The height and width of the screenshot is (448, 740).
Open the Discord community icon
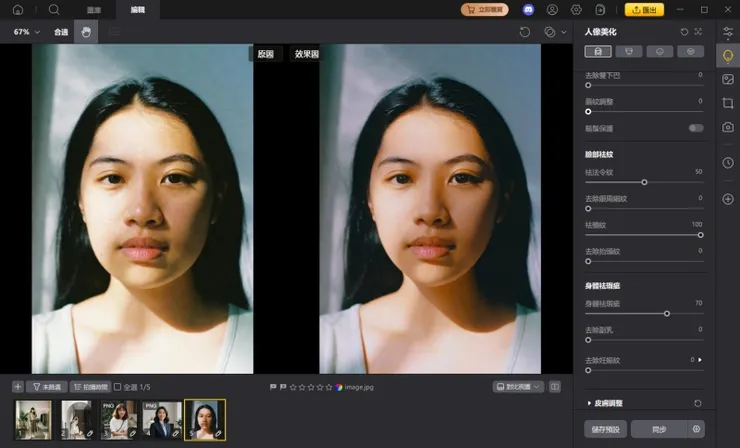529,9
